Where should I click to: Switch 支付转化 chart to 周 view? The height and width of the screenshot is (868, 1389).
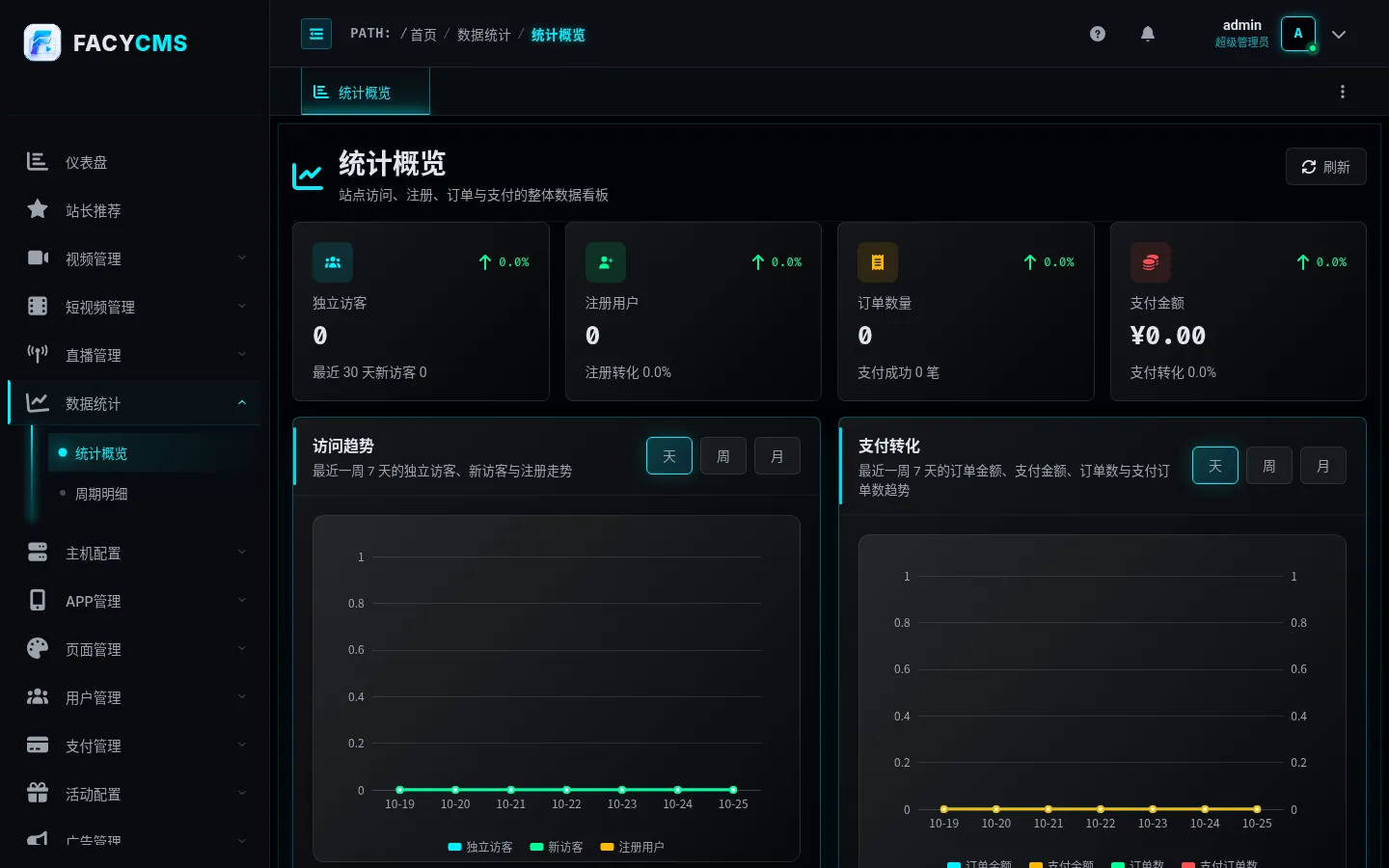click(x=1269, y=466)
